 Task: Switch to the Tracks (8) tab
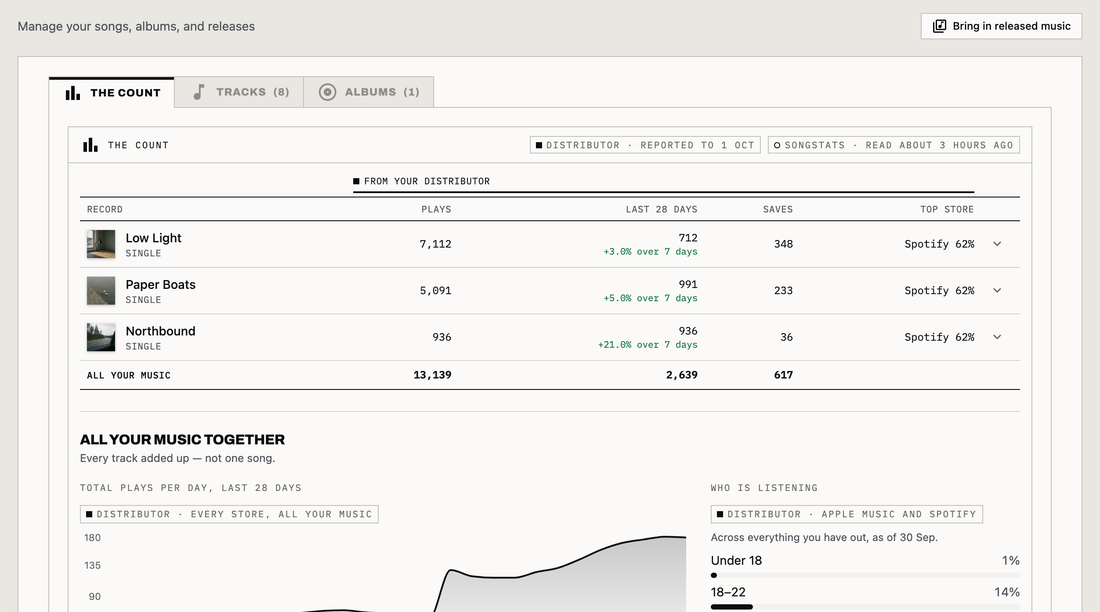(239, 92)
